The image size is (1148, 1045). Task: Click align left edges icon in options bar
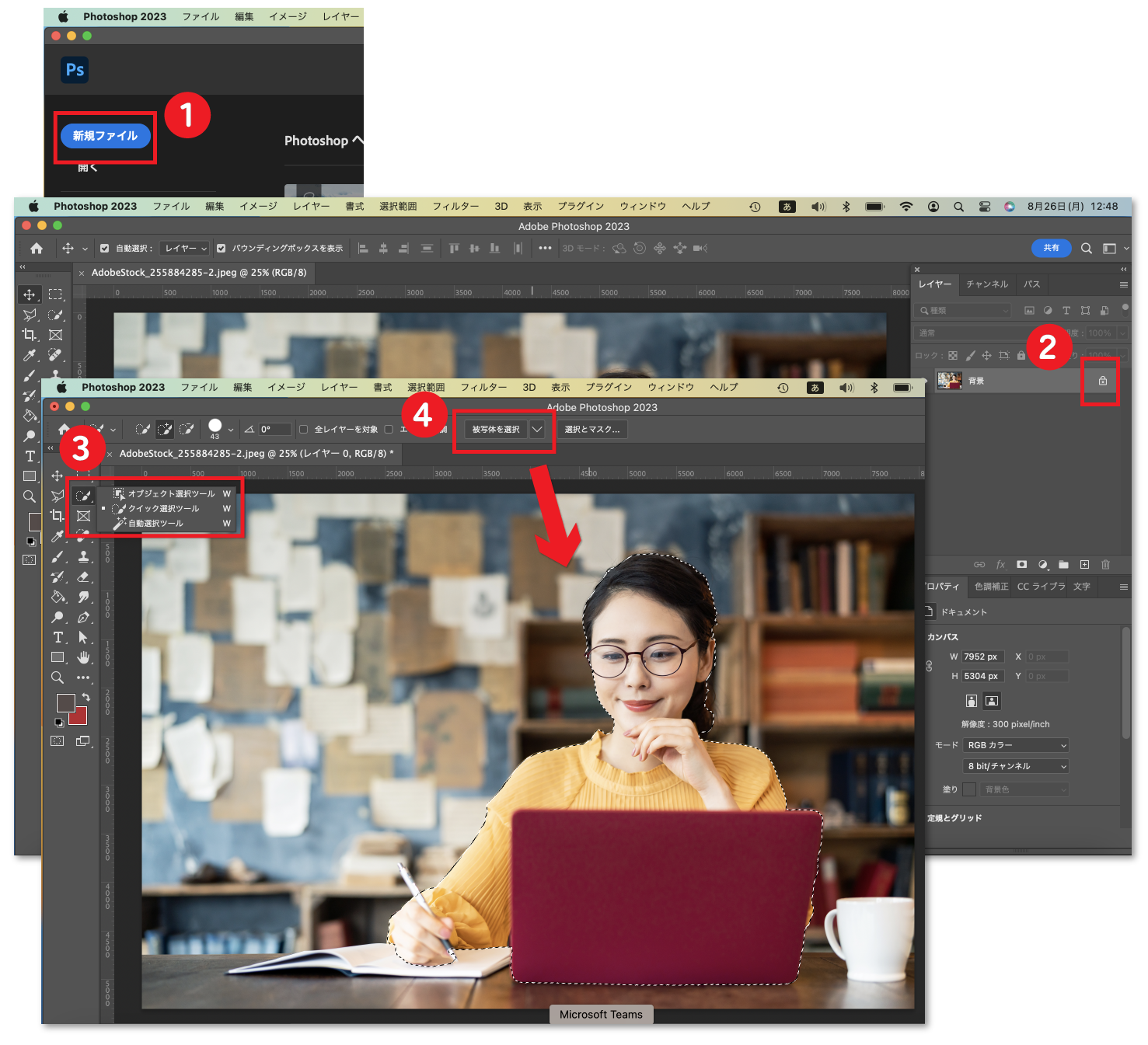(x=363, y=249)
